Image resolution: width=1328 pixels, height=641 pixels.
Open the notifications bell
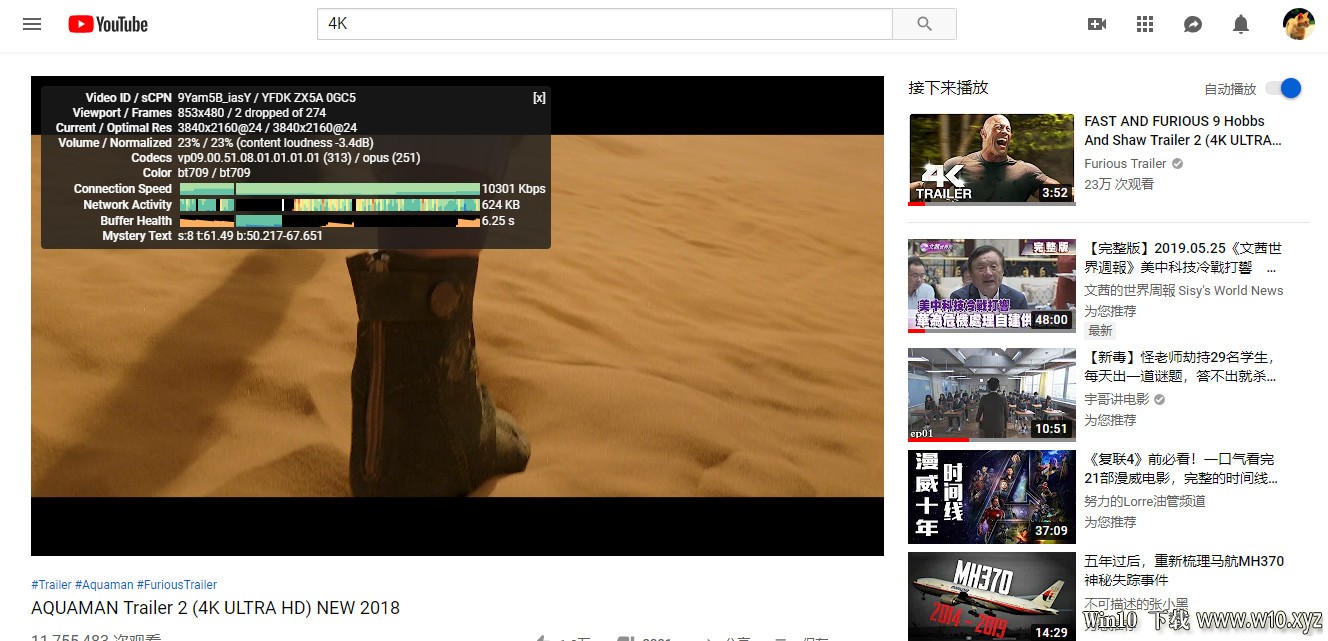tap(1241, 24)
